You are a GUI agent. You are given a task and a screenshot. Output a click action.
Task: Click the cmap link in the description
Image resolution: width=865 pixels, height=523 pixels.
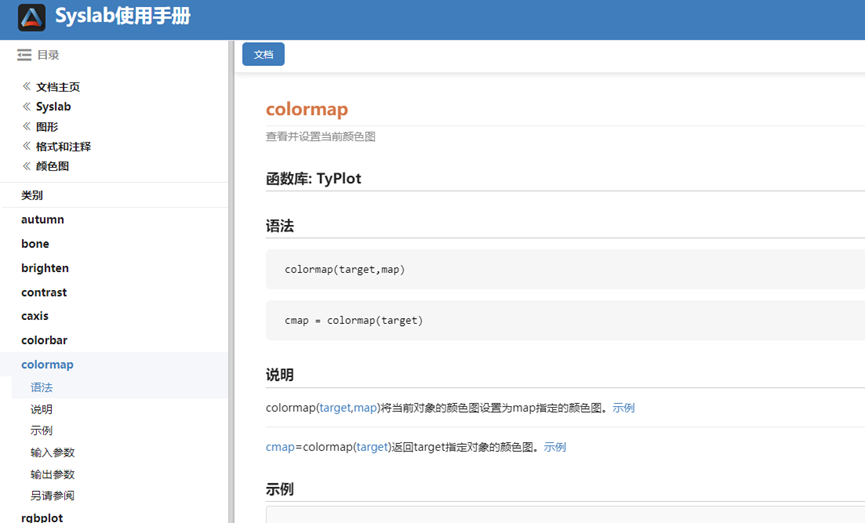(280, 447)
